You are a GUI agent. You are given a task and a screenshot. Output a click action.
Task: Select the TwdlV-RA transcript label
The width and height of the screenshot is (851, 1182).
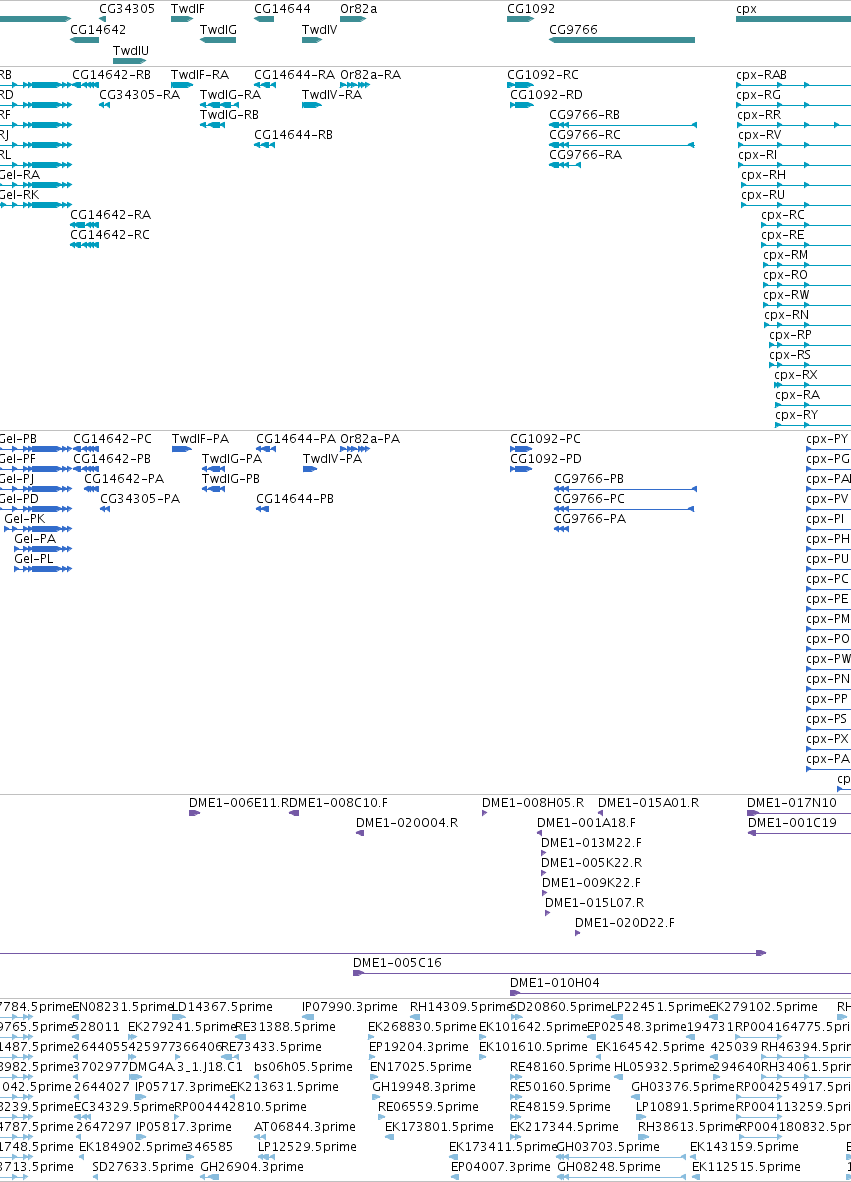pyautogui.click(x=332, y=95)
